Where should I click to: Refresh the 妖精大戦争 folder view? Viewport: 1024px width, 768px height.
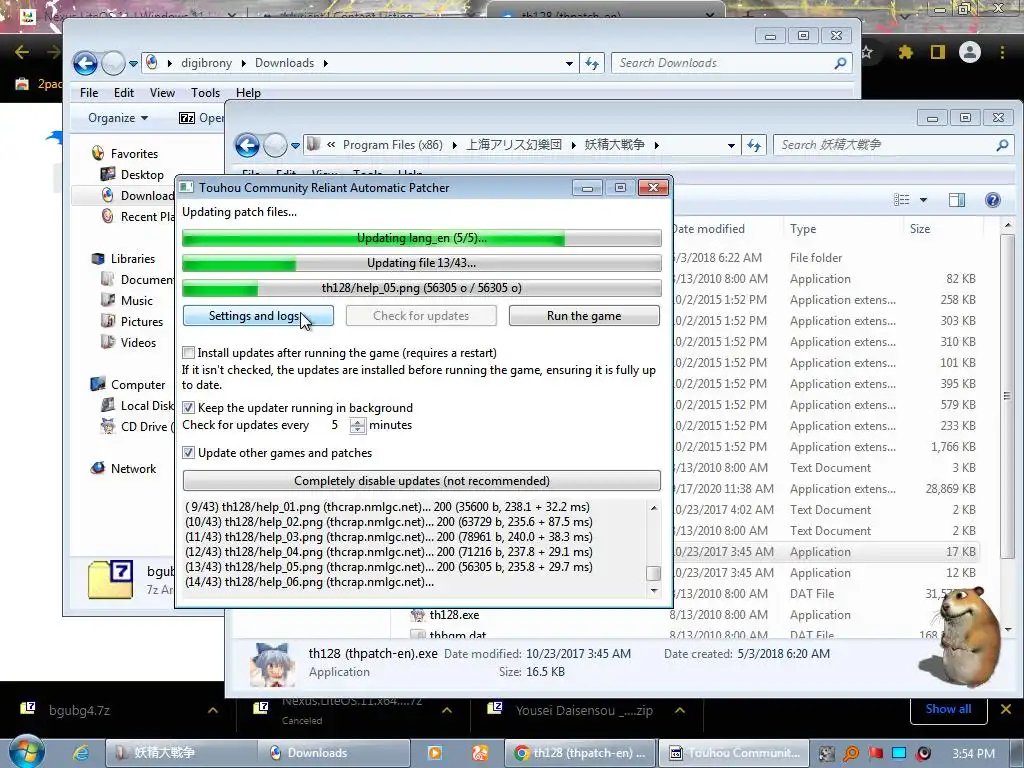point(754,145)
